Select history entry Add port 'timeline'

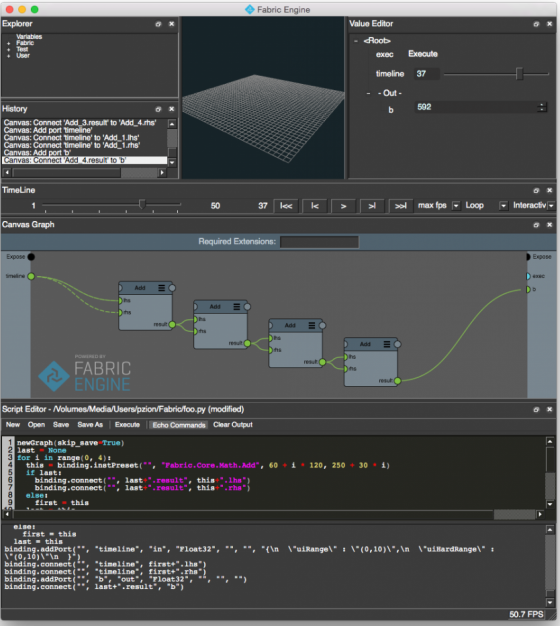[47, 130]
